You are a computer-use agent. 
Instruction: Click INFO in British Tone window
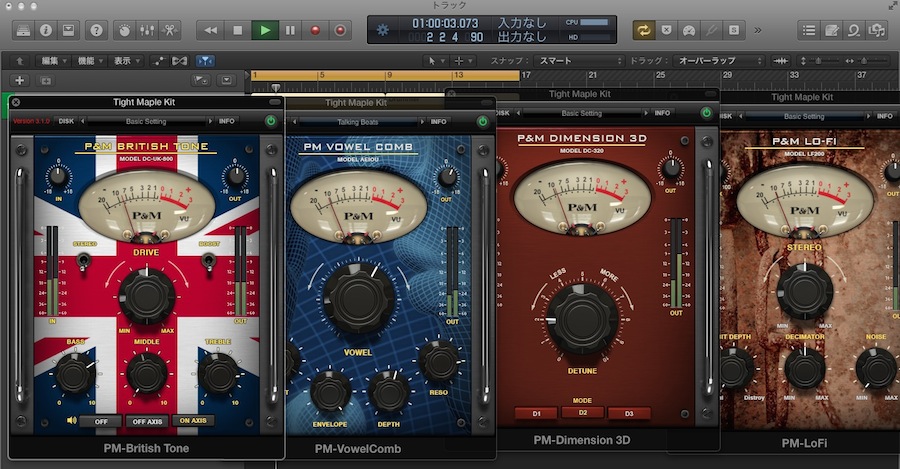click(227, 121)
